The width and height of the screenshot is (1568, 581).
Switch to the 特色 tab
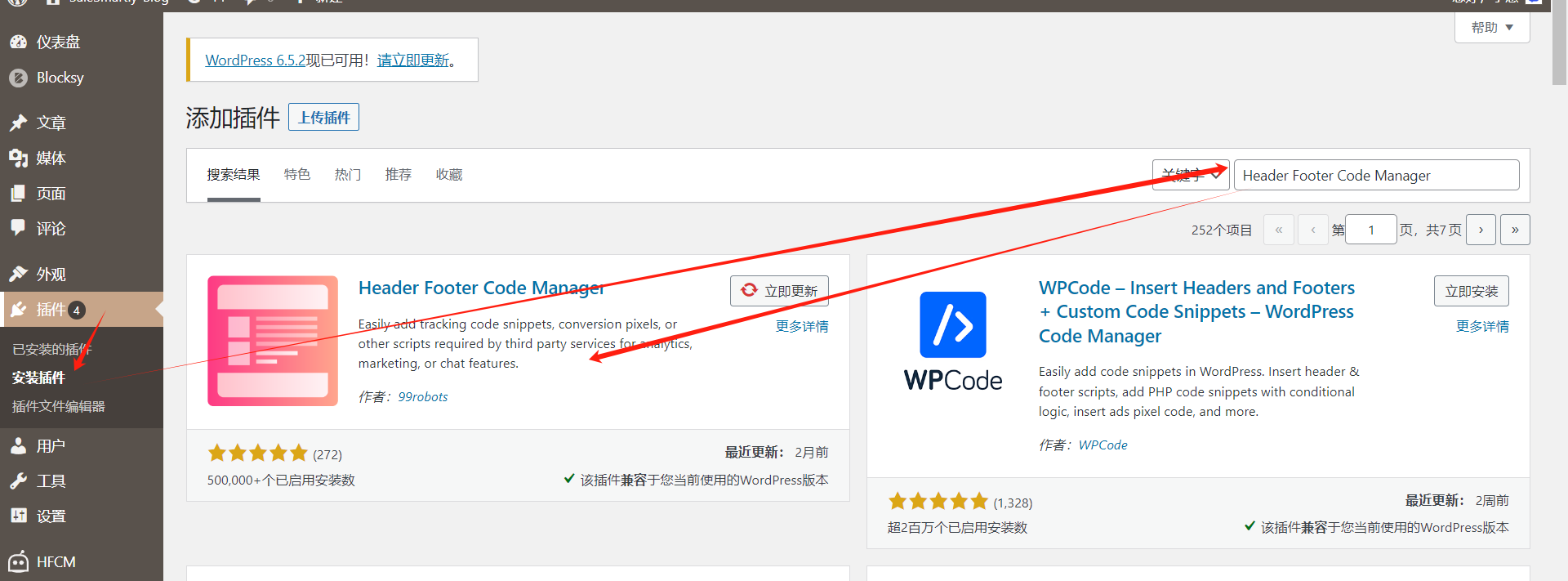(x=297, y=175)
